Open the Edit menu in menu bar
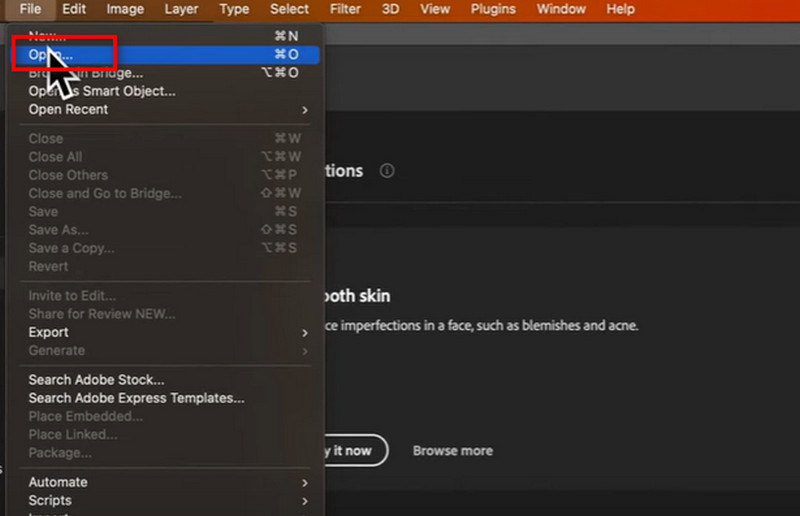 click(x=74, y=9)
